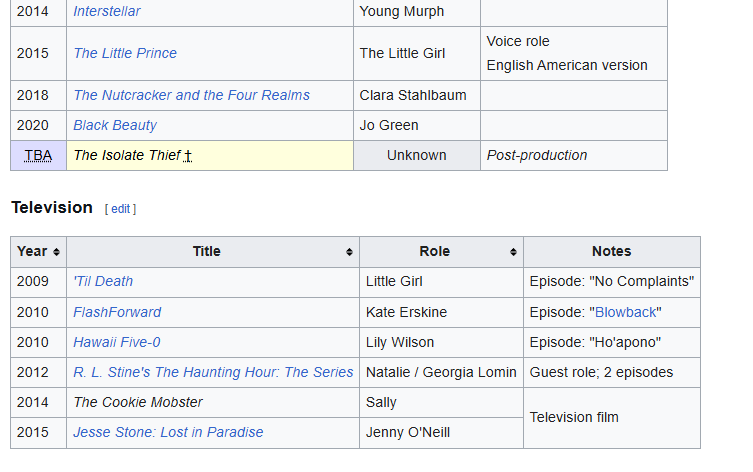Viewport: 753px width, 472px height.
Task: Select the Young Murph role cell
Action: (x=417, y=11)
